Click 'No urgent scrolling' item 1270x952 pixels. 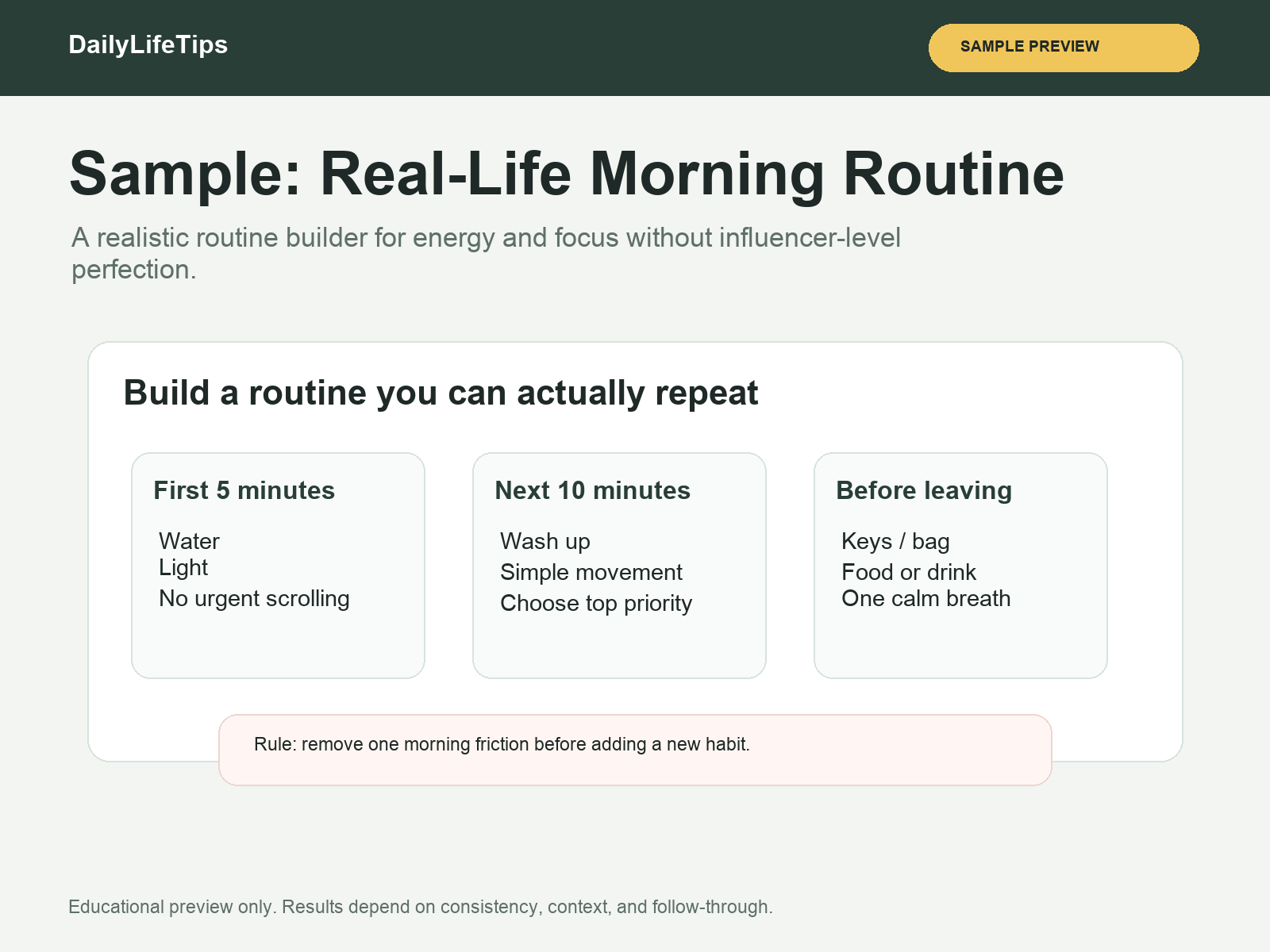[x=254, y=598]
